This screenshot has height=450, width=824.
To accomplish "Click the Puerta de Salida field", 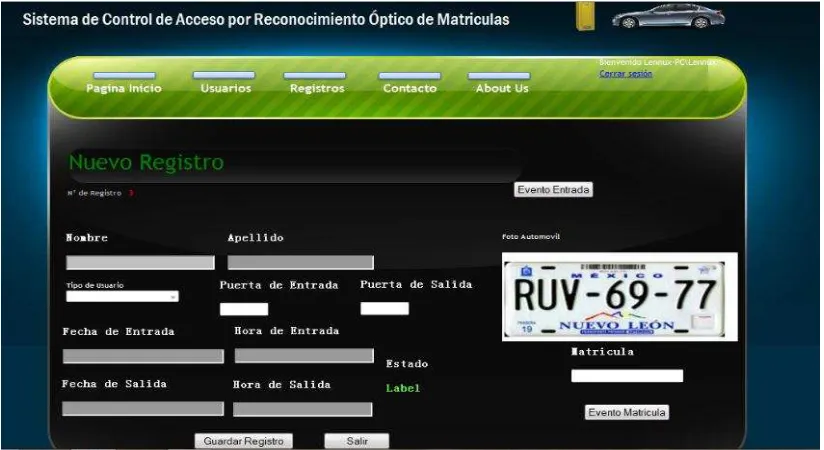I will click(x=385, y=309).
